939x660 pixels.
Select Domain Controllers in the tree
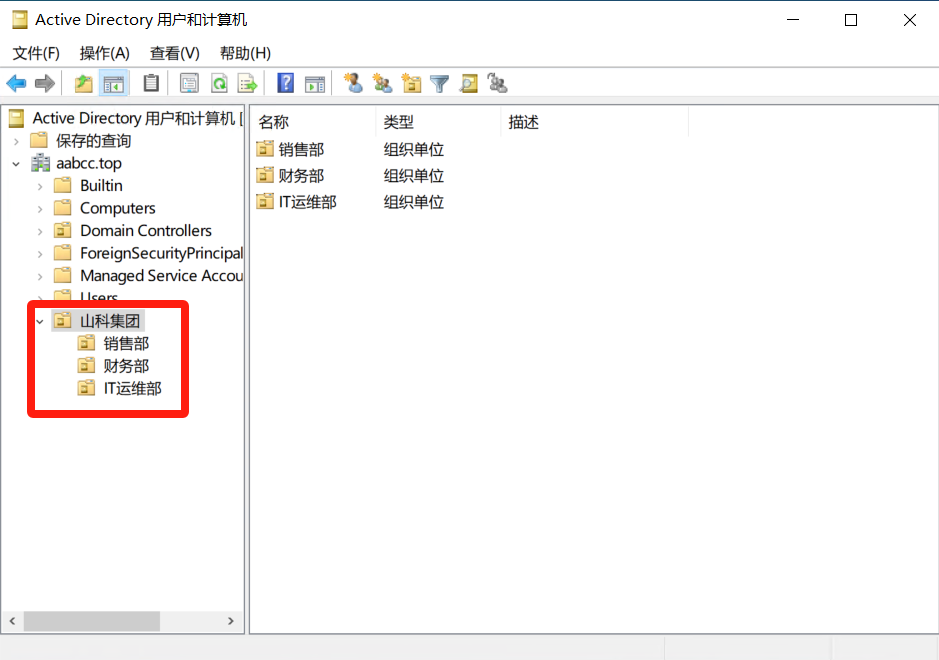(146, 231)
